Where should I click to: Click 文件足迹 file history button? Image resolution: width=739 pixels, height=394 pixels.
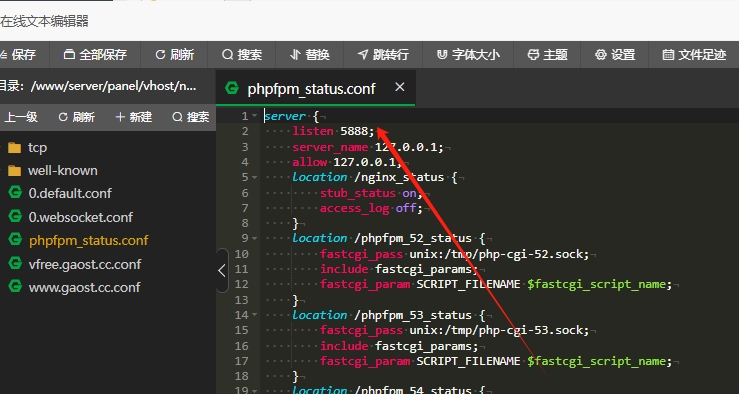tap(694, 55)
